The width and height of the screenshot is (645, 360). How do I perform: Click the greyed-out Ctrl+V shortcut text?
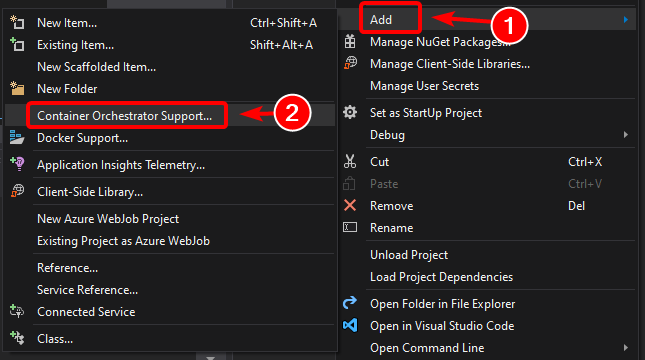[x=585, y=183]
